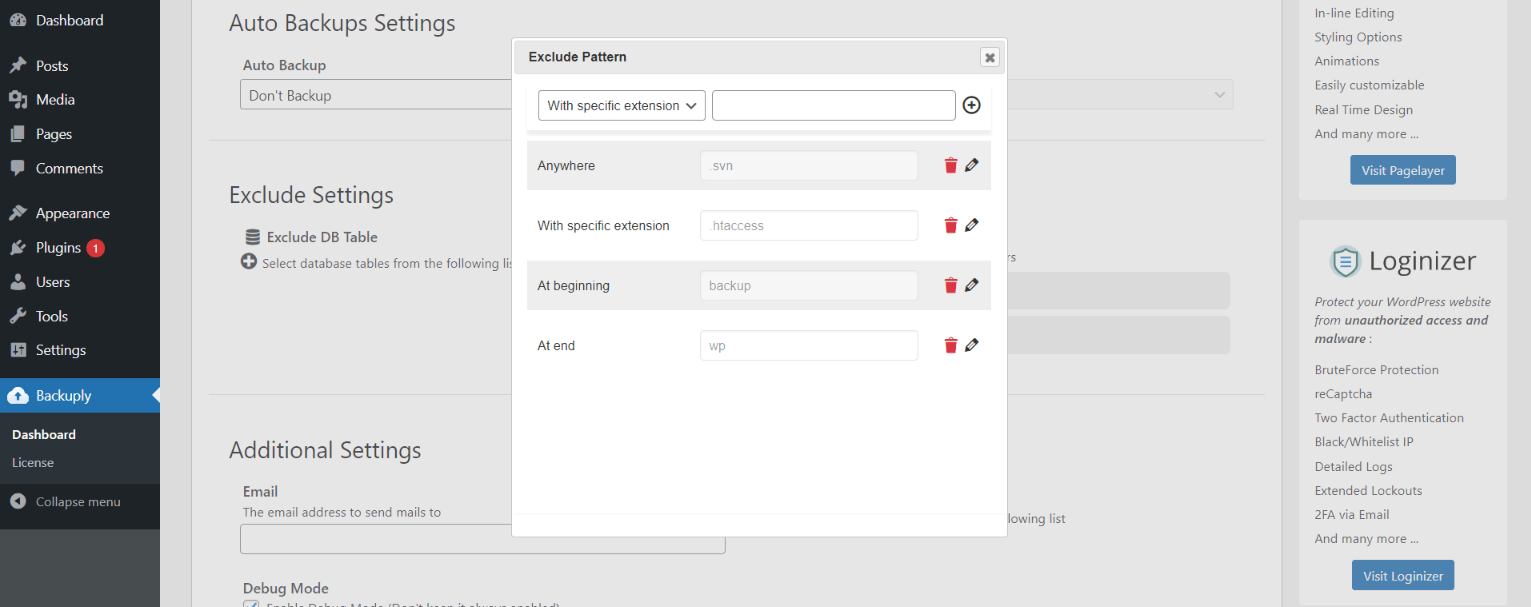Click the Loginizer shield logo
Screen dimensions: 1531x607
click(1345, 261)
